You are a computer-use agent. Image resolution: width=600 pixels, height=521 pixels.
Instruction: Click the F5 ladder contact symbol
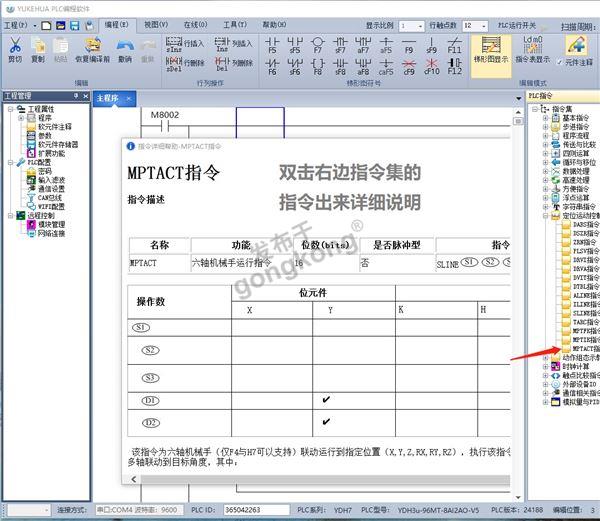click(x=272, y=44)
